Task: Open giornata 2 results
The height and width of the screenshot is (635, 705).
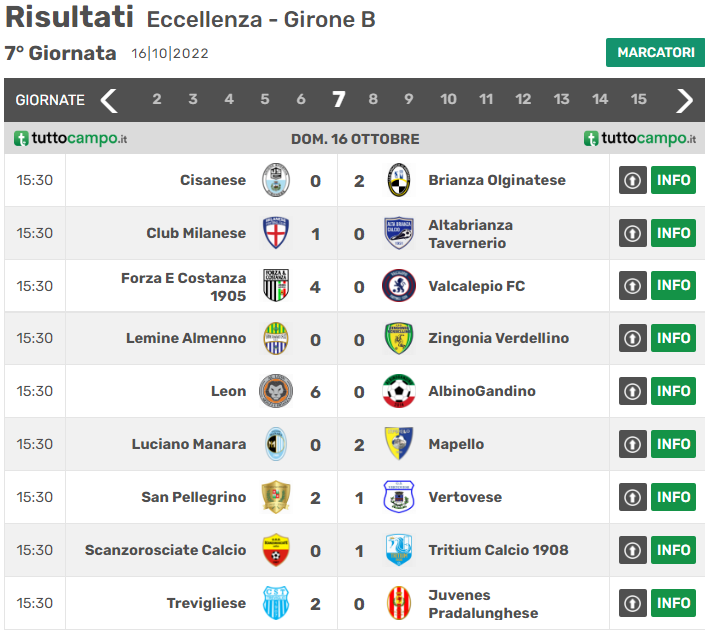Action: point(157,100)
